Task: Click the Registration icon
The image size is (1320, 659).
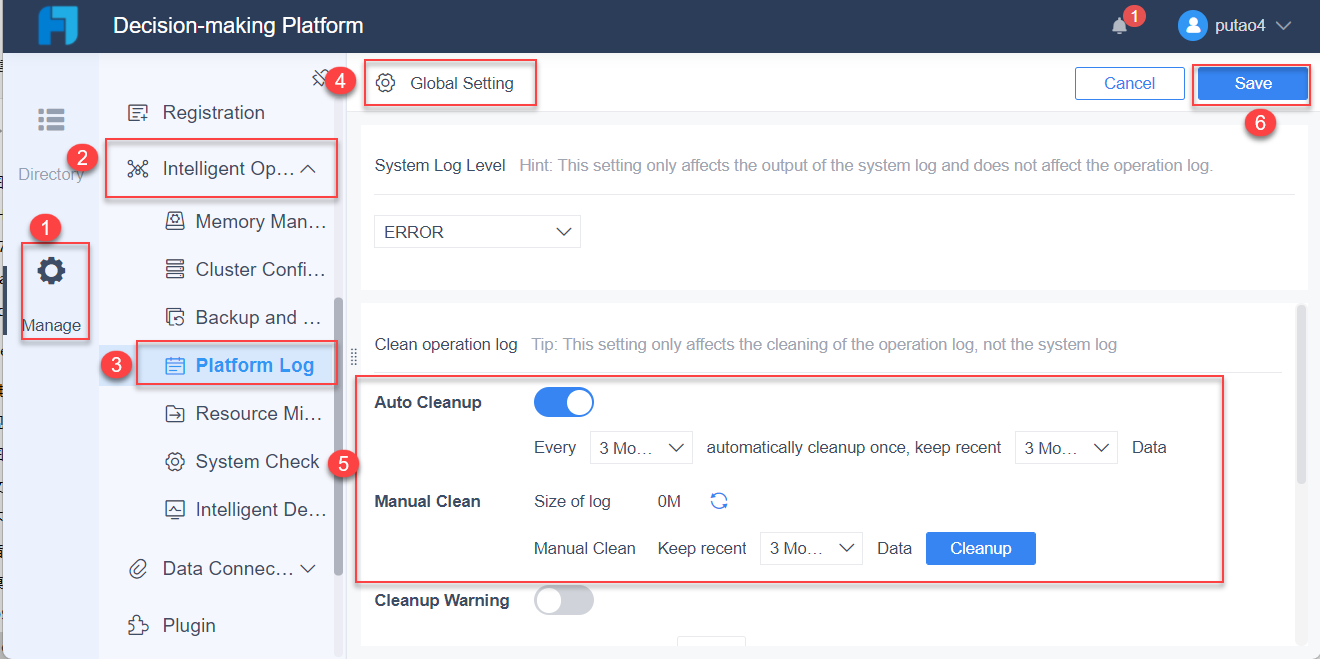Action: tap(138, 113)
